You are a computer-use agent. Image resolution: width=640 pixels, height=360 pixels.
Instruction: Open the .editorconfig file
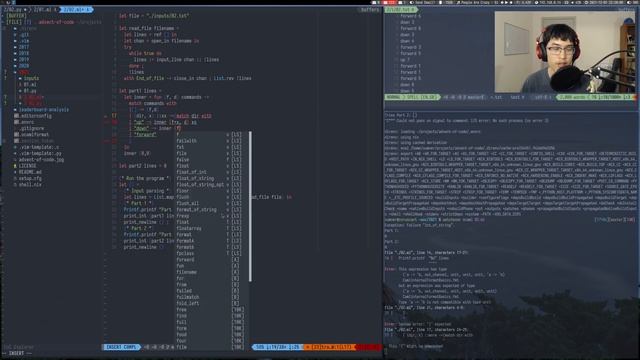coord(35,116)
